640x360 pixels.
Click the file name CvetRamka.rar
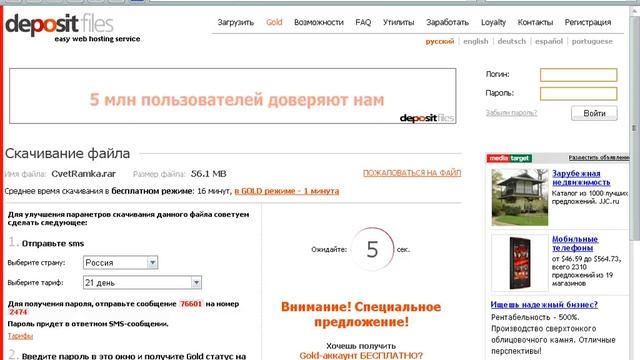pos(84,174)
